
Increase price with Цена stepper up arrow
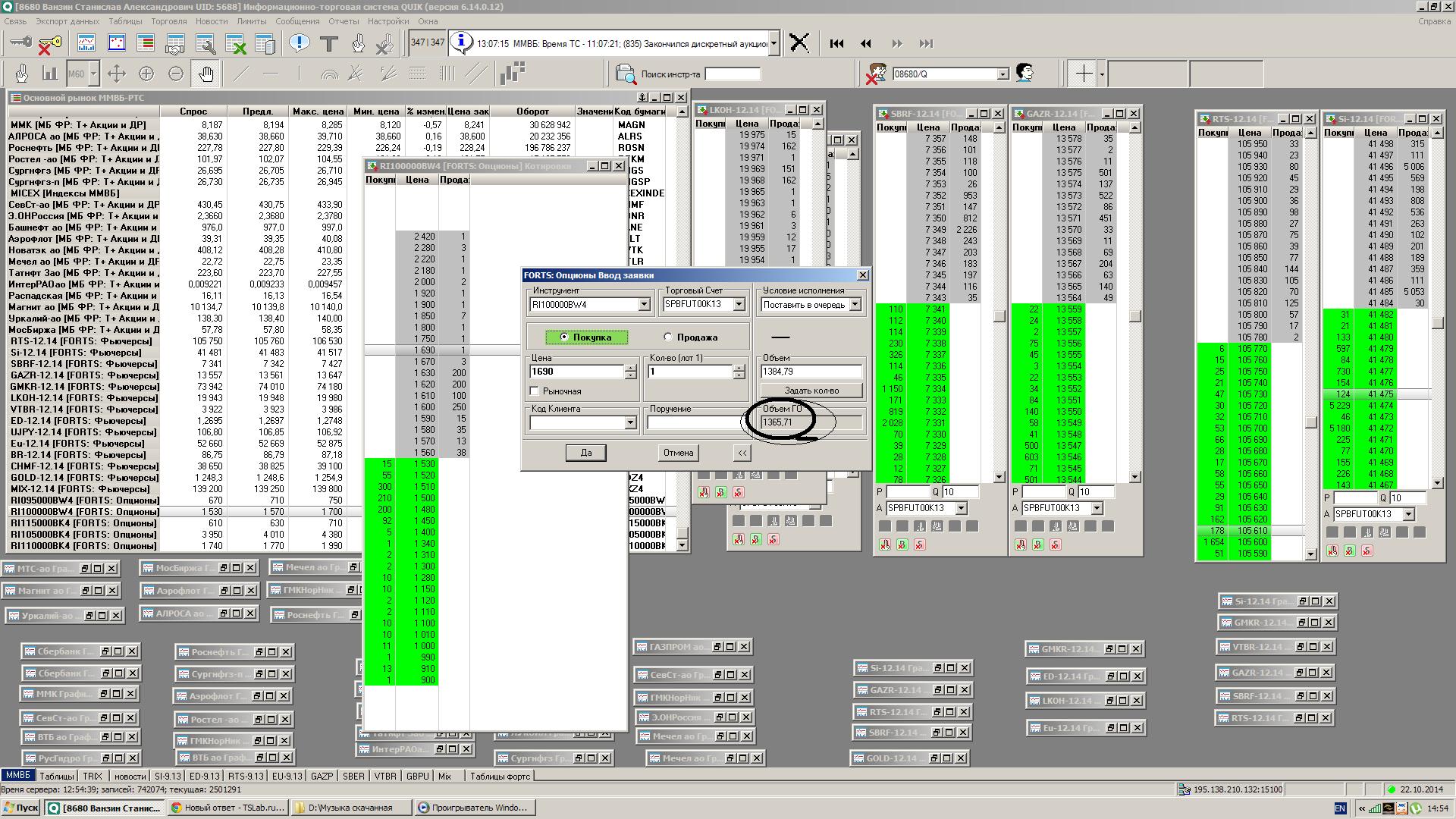click(630, 368)
